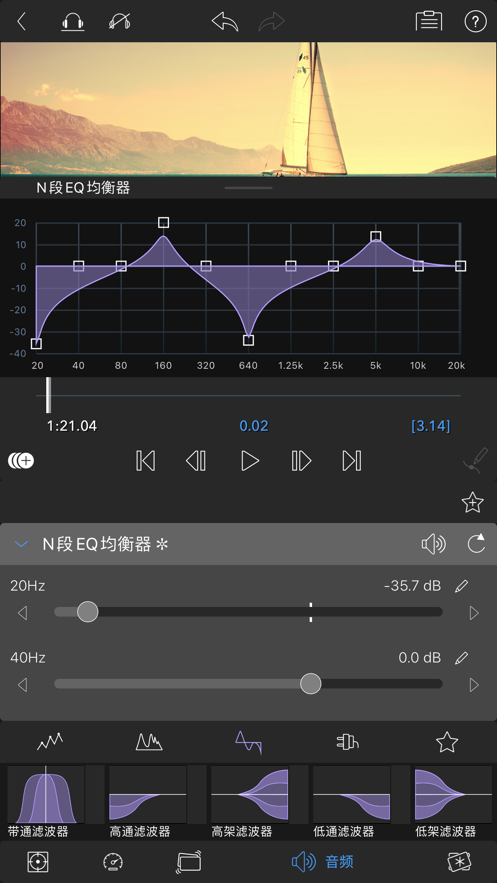
Task: Edit the 20Hz gain value with pencil
Action: 462,586
